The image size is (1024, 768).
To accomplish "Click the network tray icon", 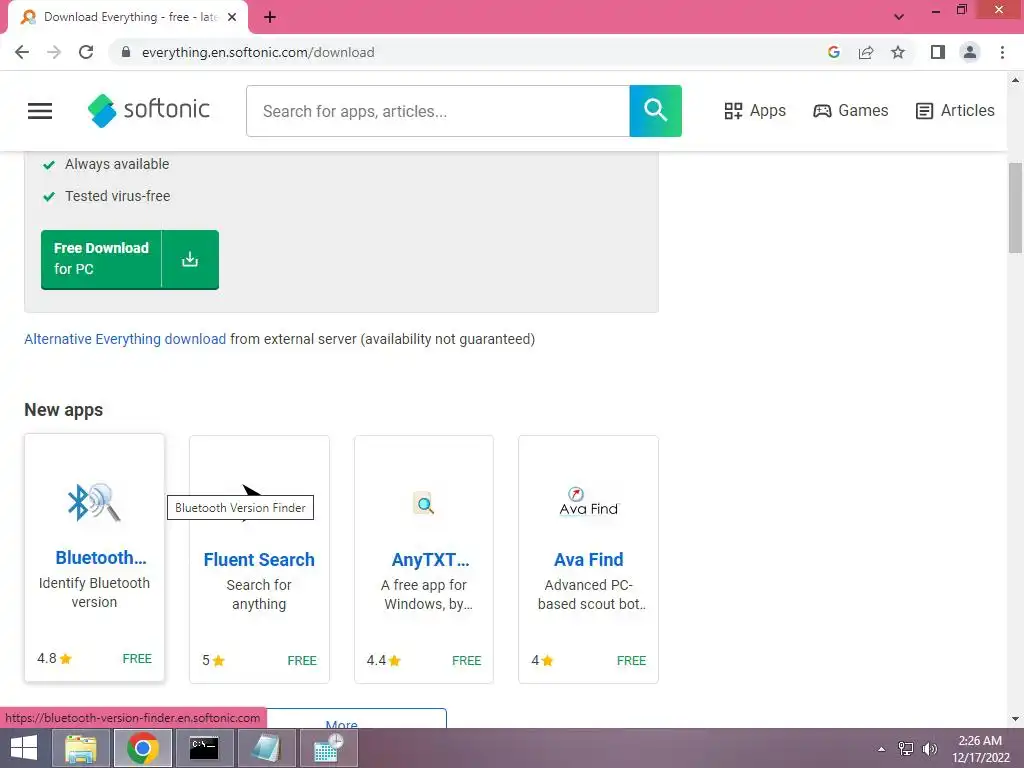I will (906, 749).
